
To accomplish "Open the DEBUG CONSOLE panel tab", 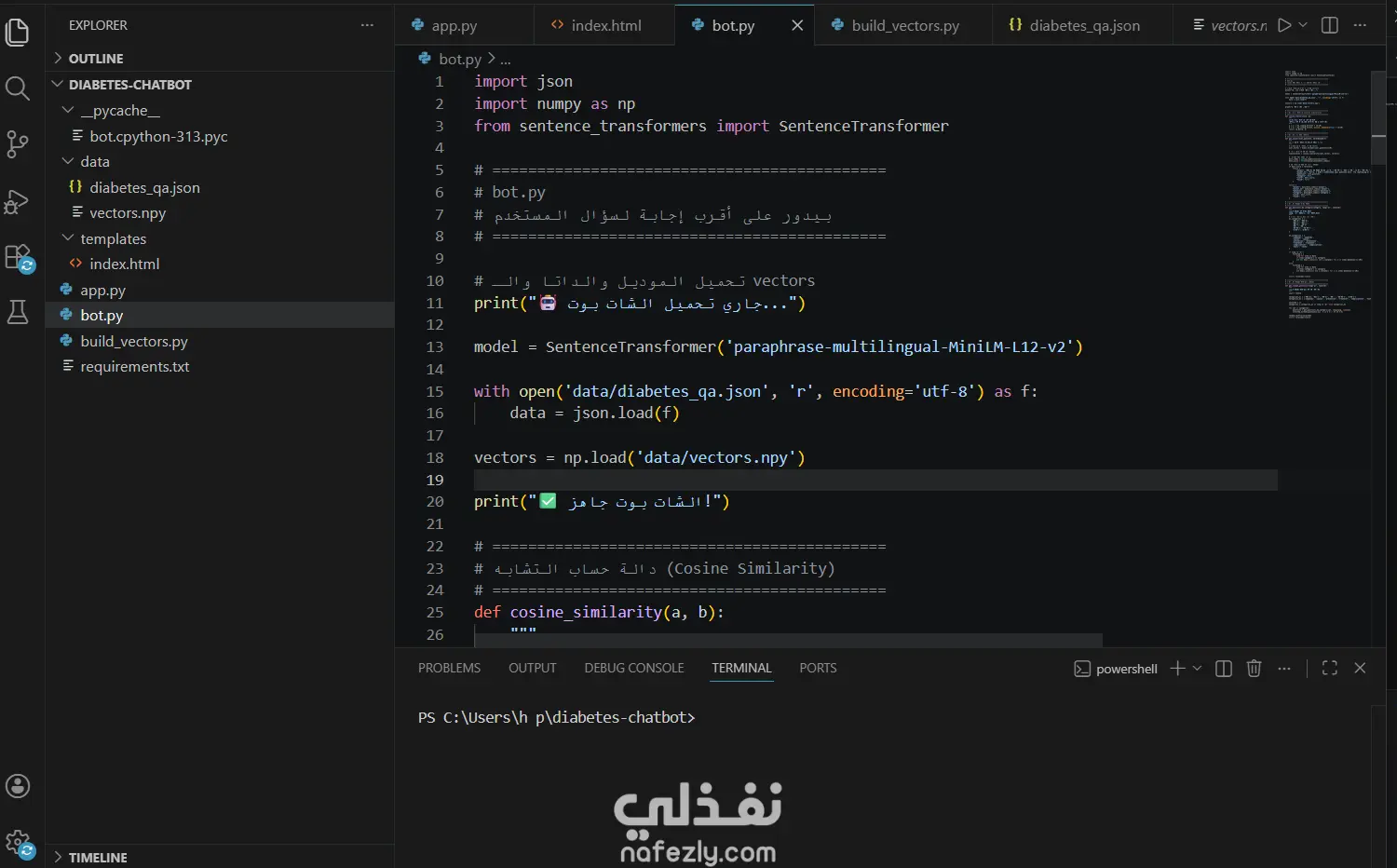I will [x=634, y=668].
